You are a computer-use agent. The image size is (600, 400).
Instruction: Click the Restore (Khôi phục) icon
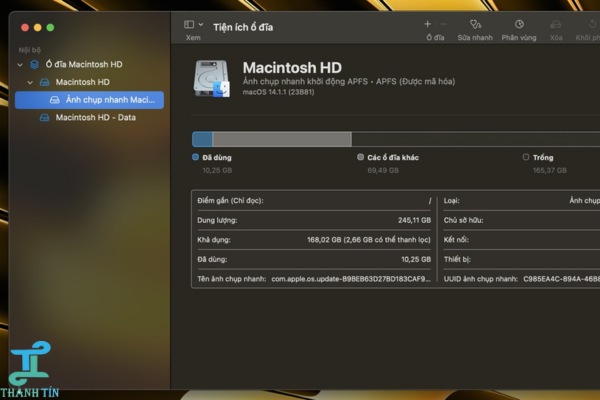(592, 24)
